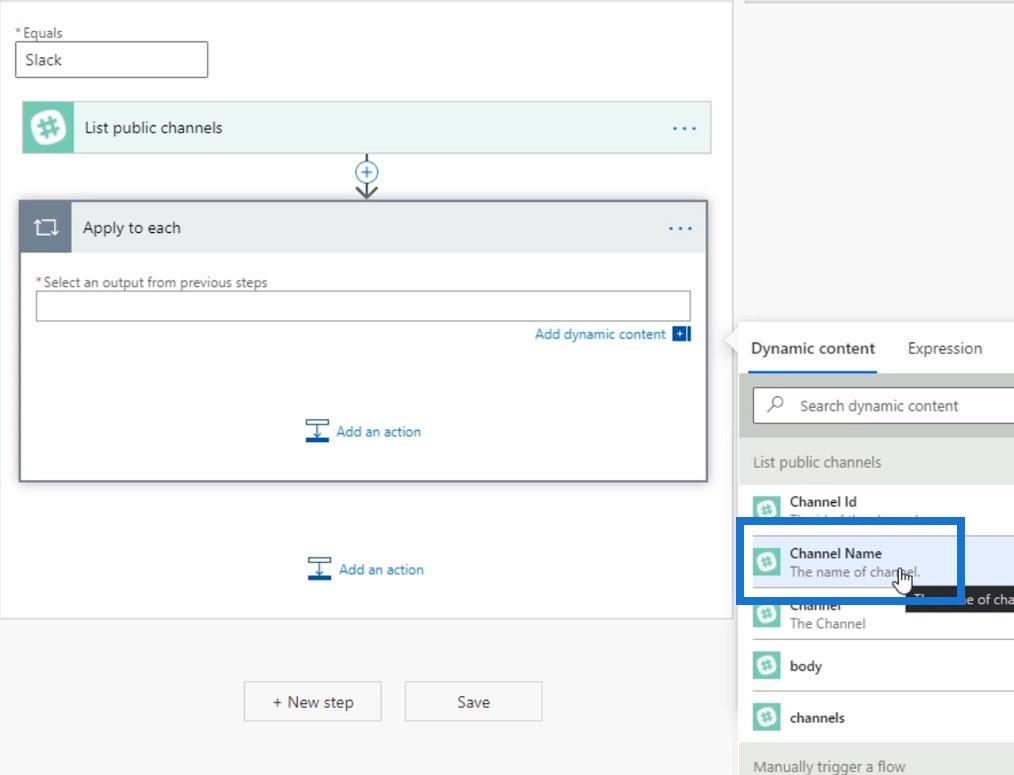Viewport: 1014px width, 775px height.
Task: Click the List public channels step title
Action: click(153, 128)
